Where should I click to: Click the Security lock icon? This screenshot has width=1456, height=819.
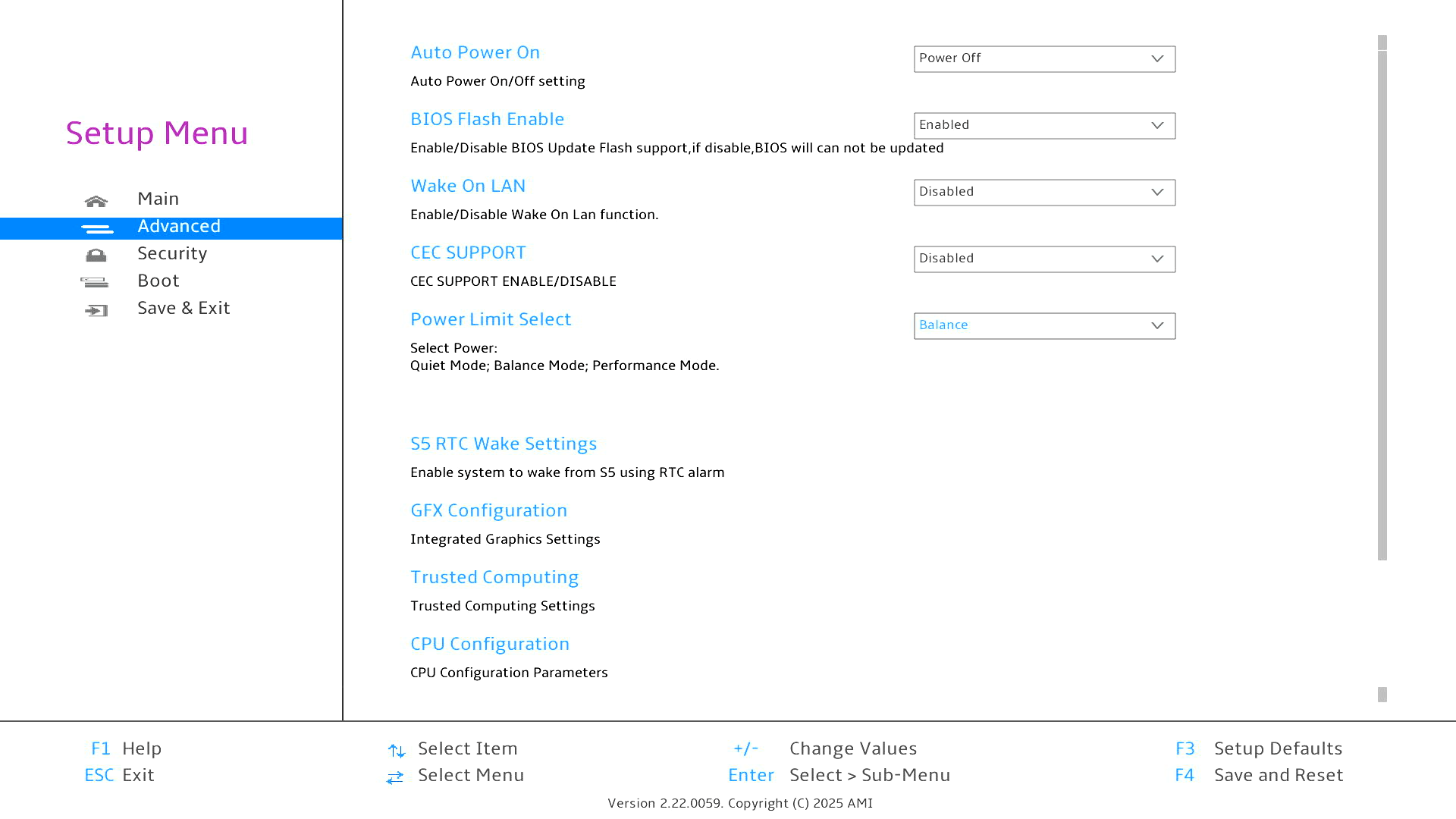[96, 256]
